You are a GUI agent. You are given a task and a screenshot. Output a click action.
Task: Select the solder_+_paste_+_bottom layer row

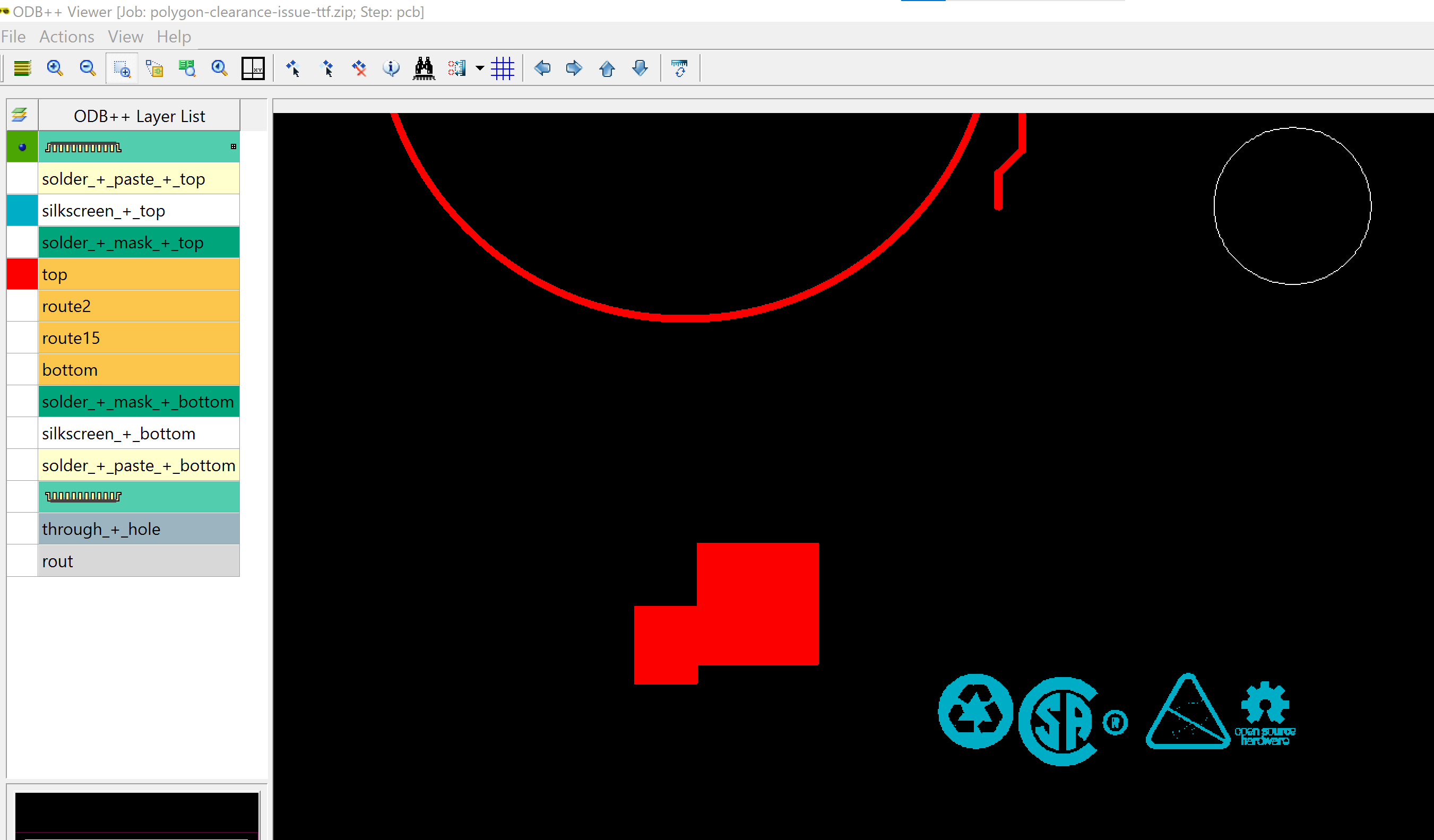click(139, 465)
